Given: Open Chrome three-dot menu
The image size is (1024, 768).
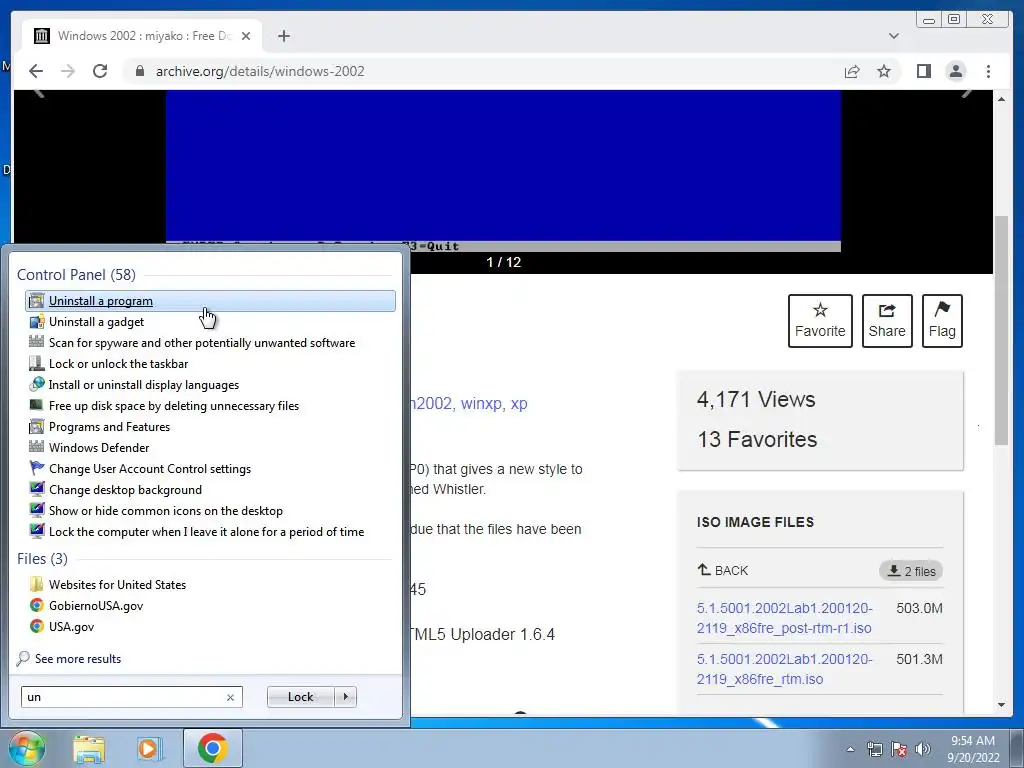Looking at the screenshot, I should (988, 71).
